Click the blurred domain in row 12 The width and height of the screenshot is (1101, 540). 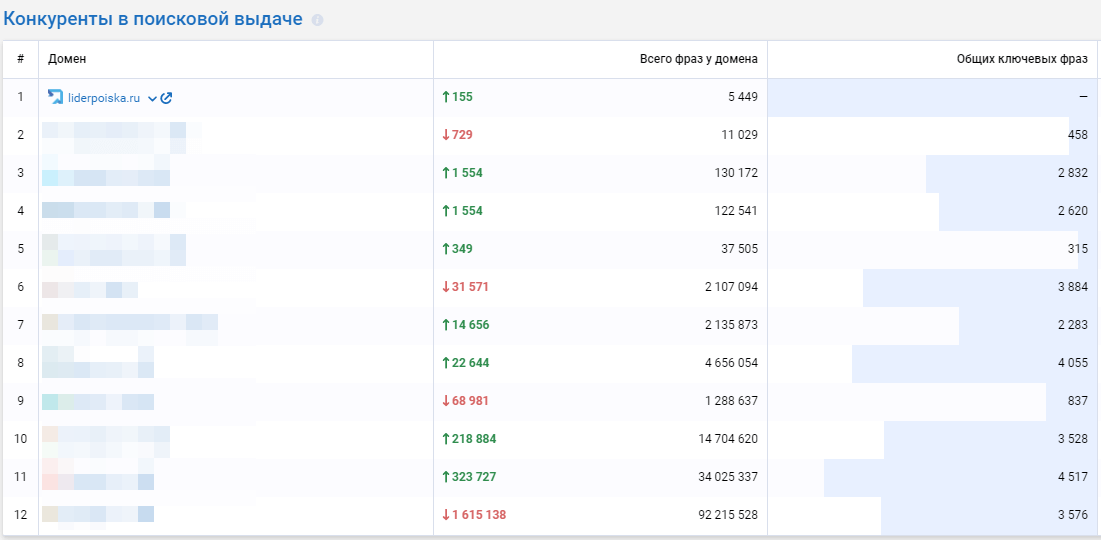(98, 516)
